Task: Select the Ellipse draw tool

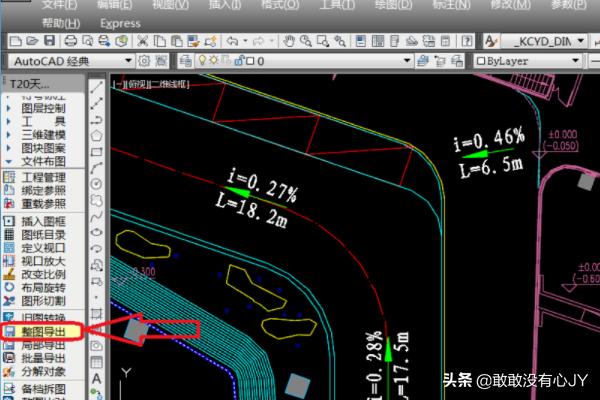Action: click(96, 232)
